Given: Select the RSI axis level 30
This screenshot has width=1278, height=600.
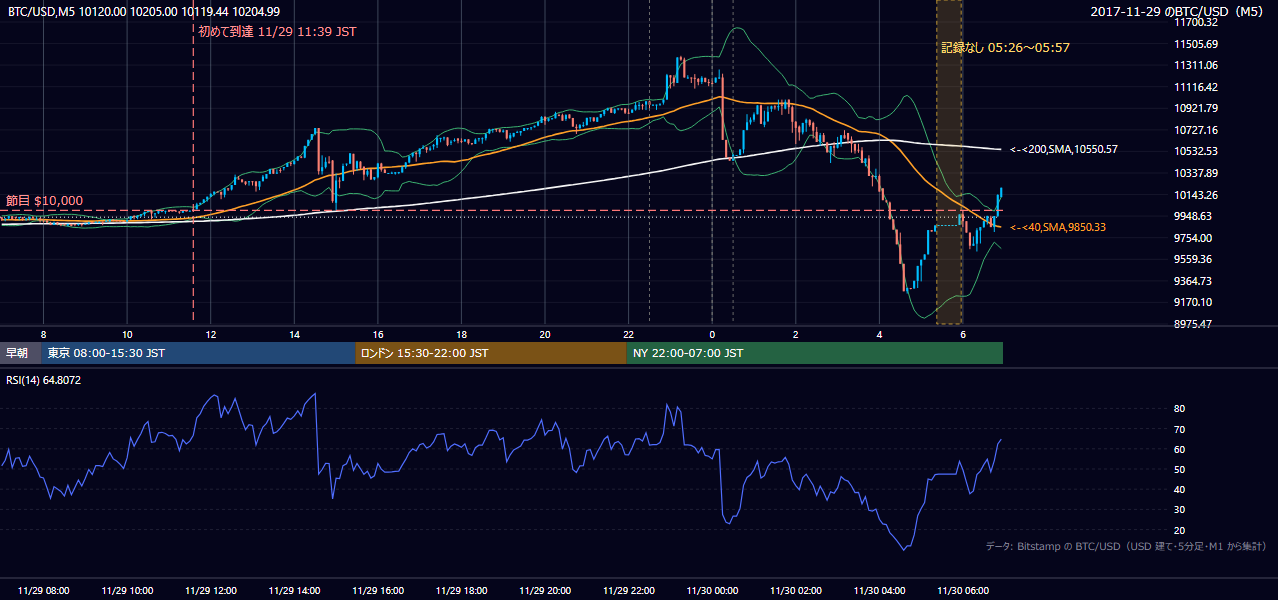Looking at the screenshot, I should [1180, 510].
